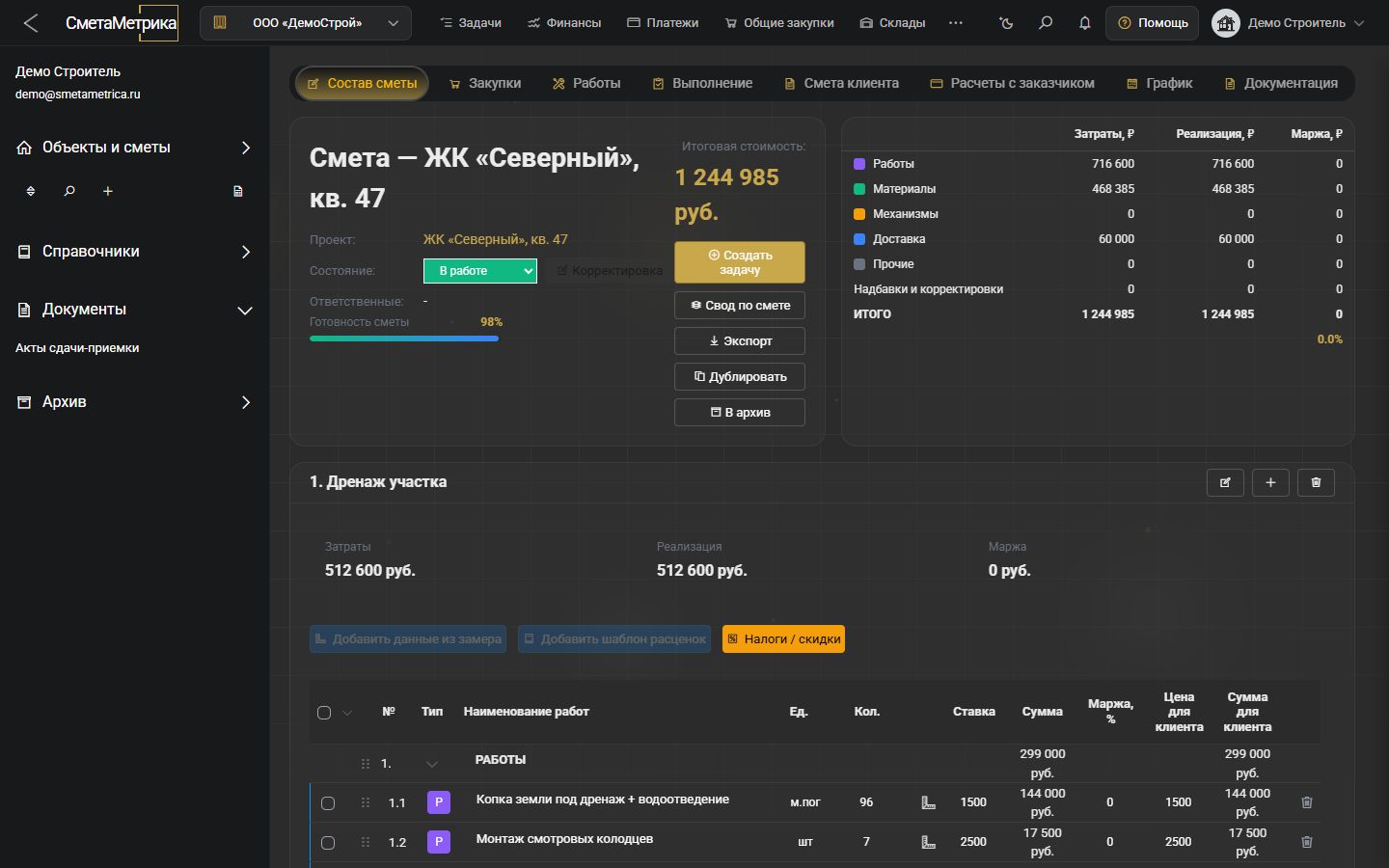This screenshot has height=868, width=1389.
Task: Open ООО «ДемоСтрой» company dropdown
Action: [306, 23]
